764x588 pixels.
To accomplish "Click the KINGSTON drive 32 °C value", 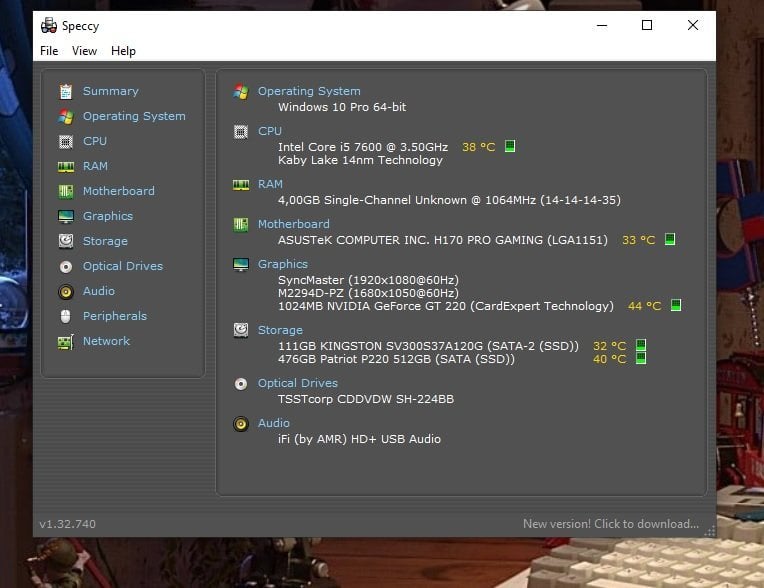I will (x=610, y=346).
